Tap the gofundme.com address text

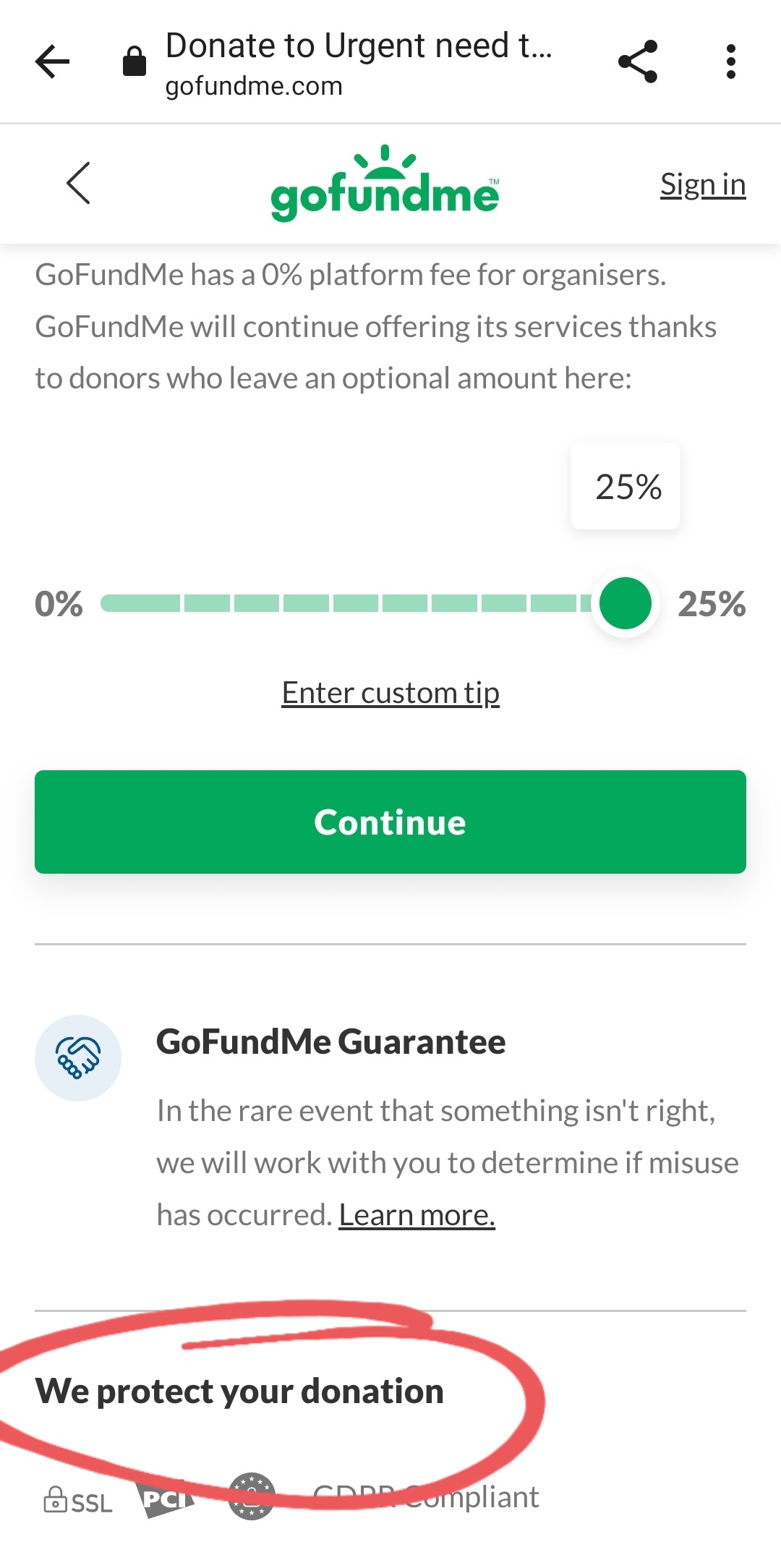click(x=254, y=86)
